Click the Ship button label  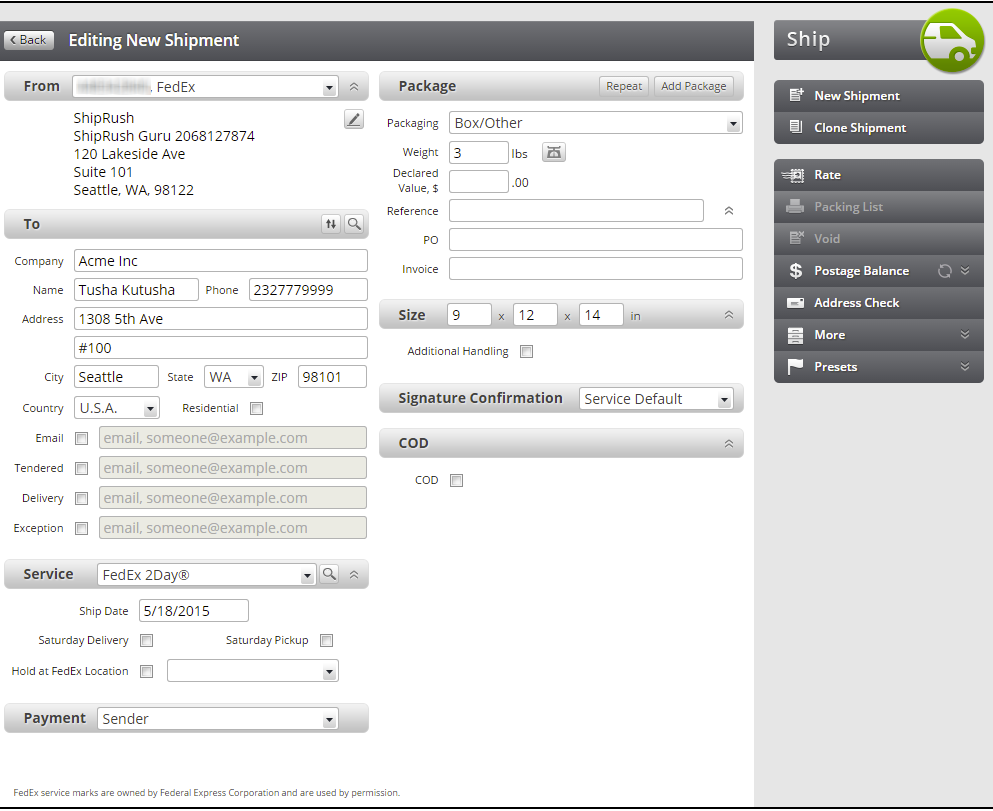click(x=808, y=39)
